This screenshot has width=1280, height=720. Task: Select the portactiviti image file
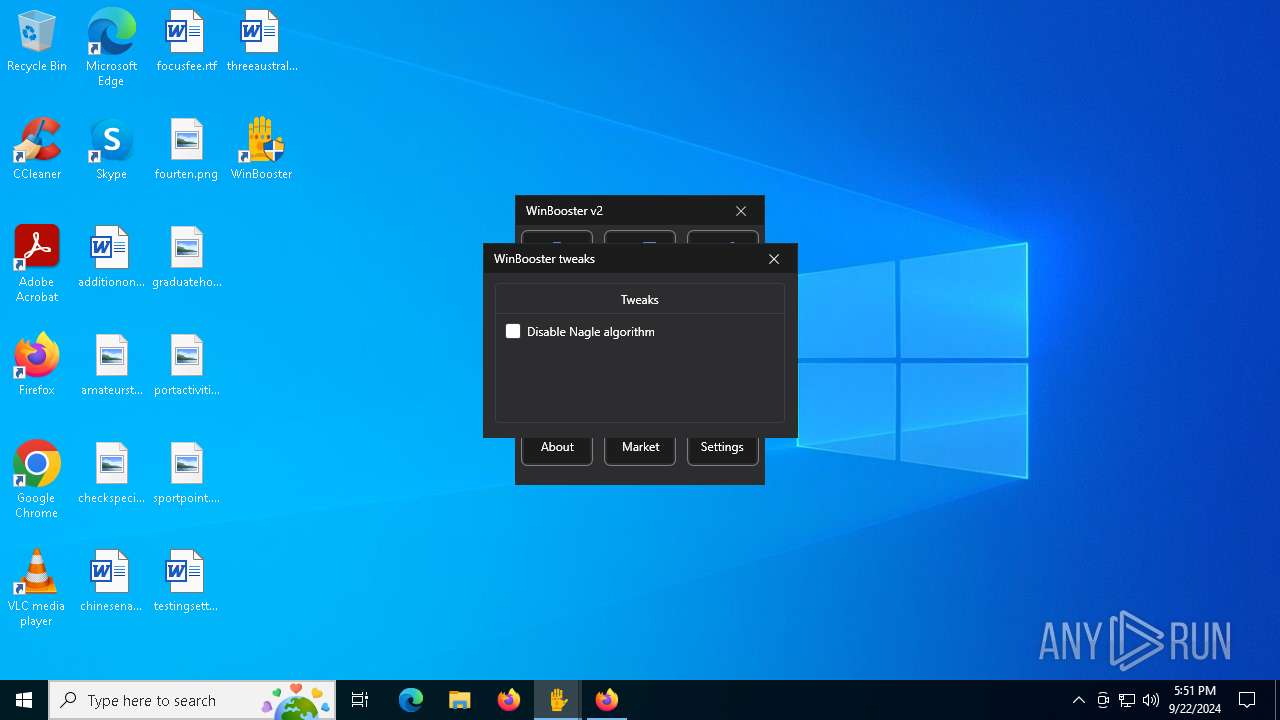[186, 366]
